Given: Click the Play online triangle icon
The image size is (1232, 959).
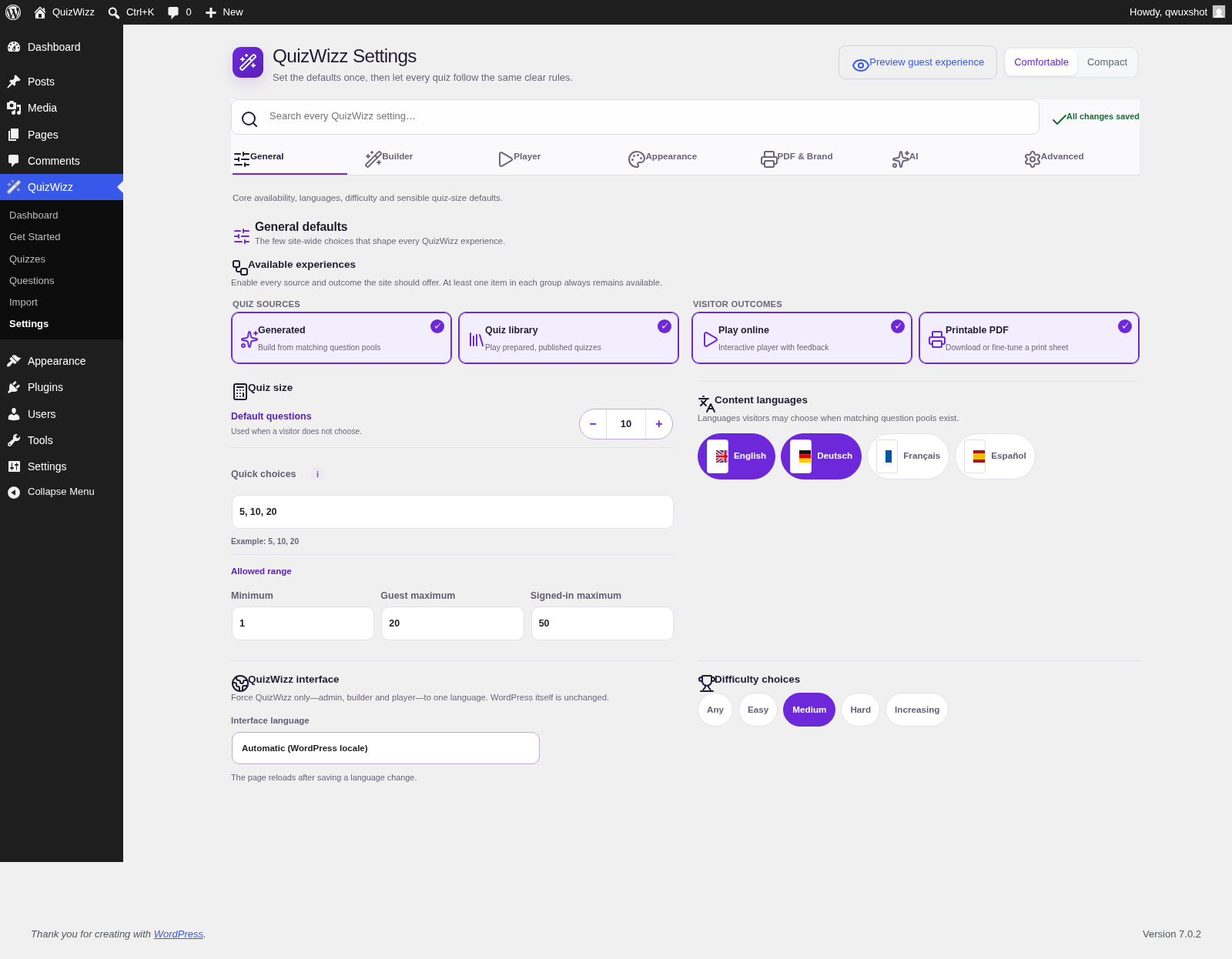Looking at the screenshot, I should (x=710, y=339).
